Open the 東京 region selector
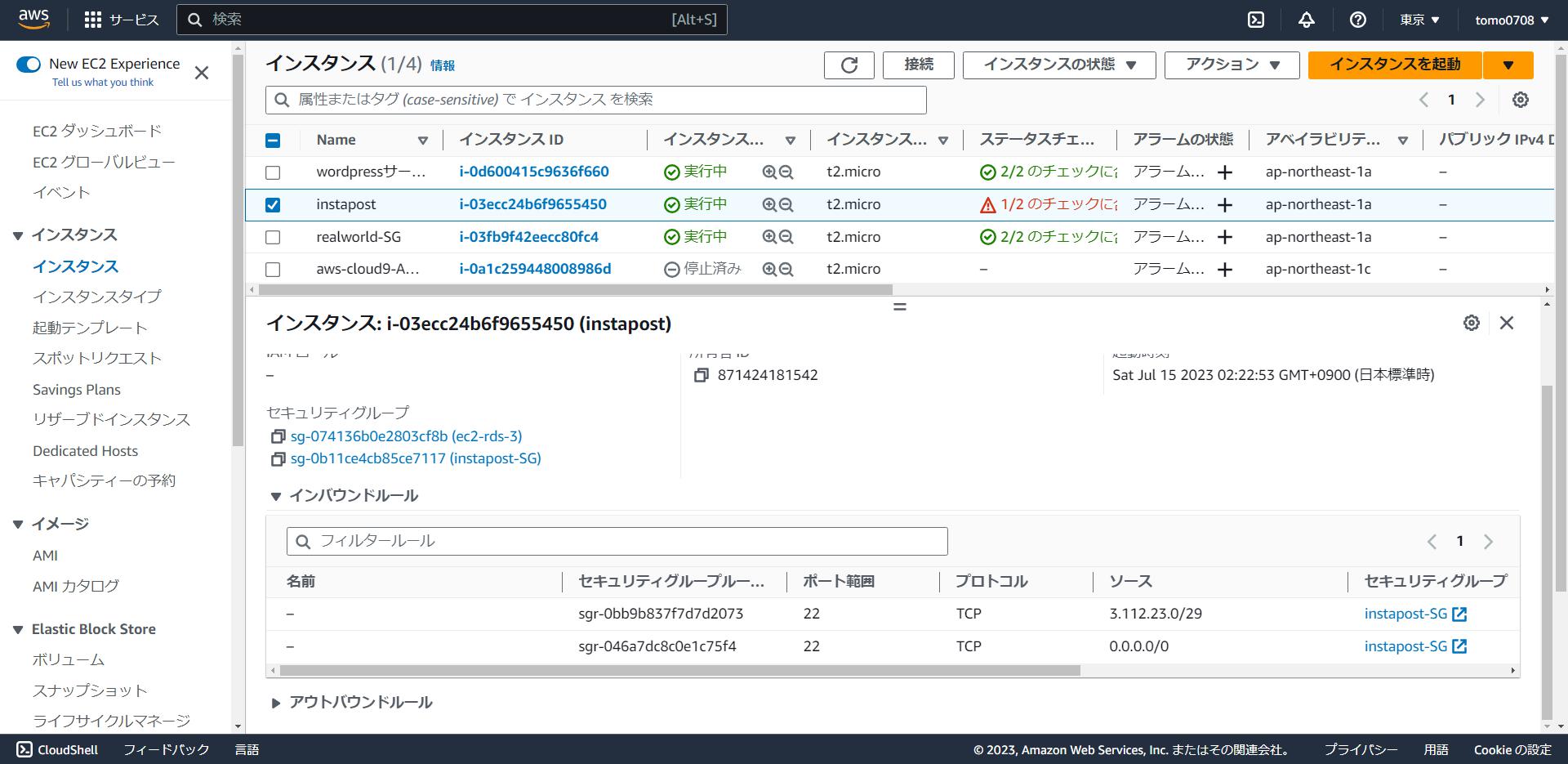 [x=1419, y=20]
